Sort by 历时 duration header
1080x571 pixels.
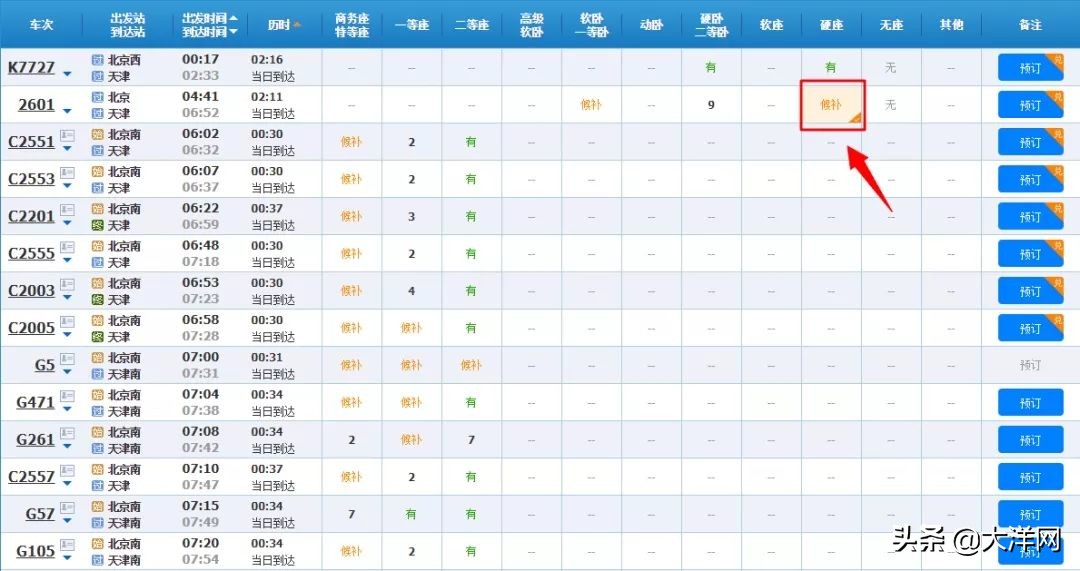pos(279,25)
